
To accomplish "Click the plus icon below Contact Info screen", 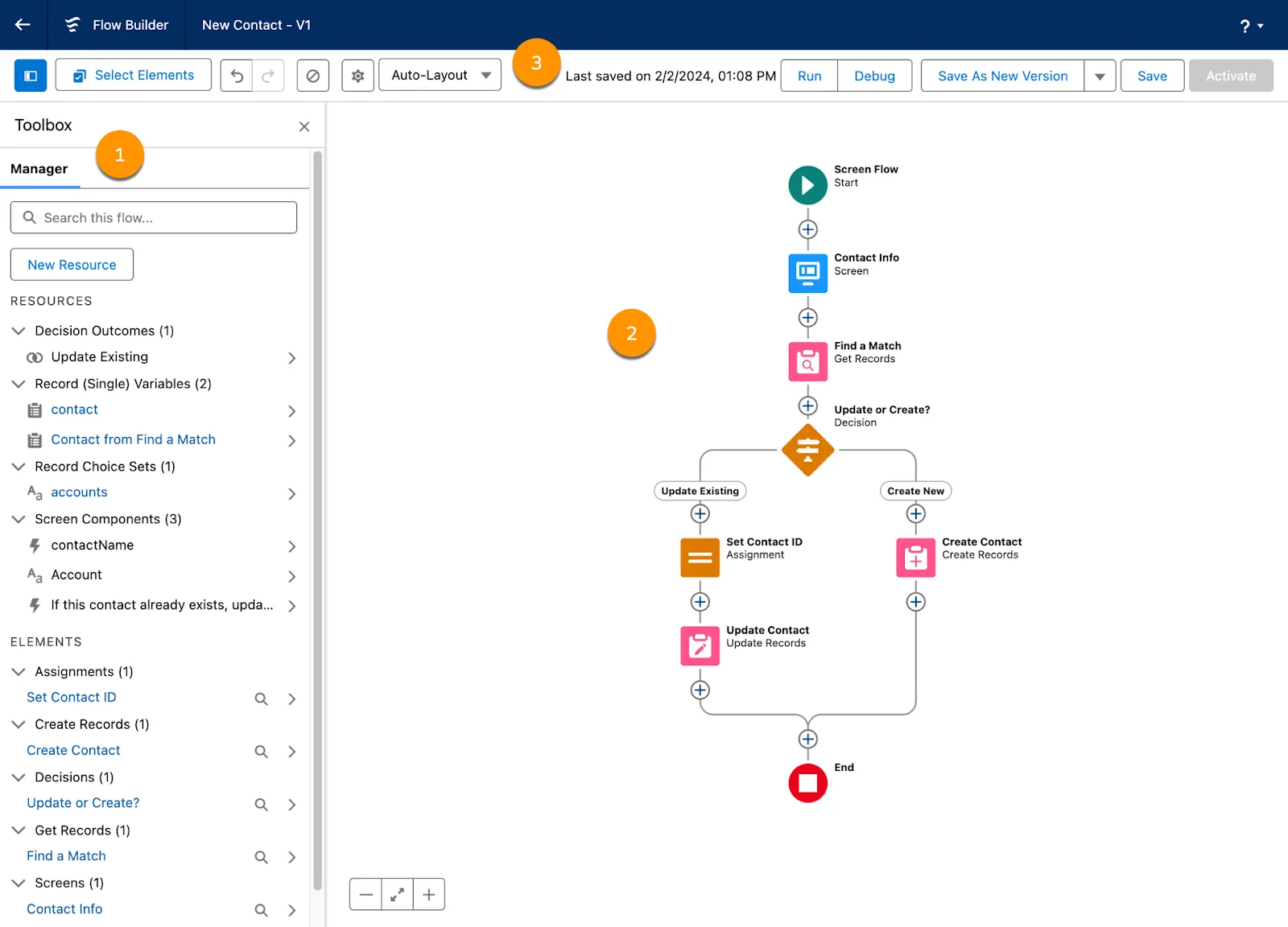I will point(807,317).
